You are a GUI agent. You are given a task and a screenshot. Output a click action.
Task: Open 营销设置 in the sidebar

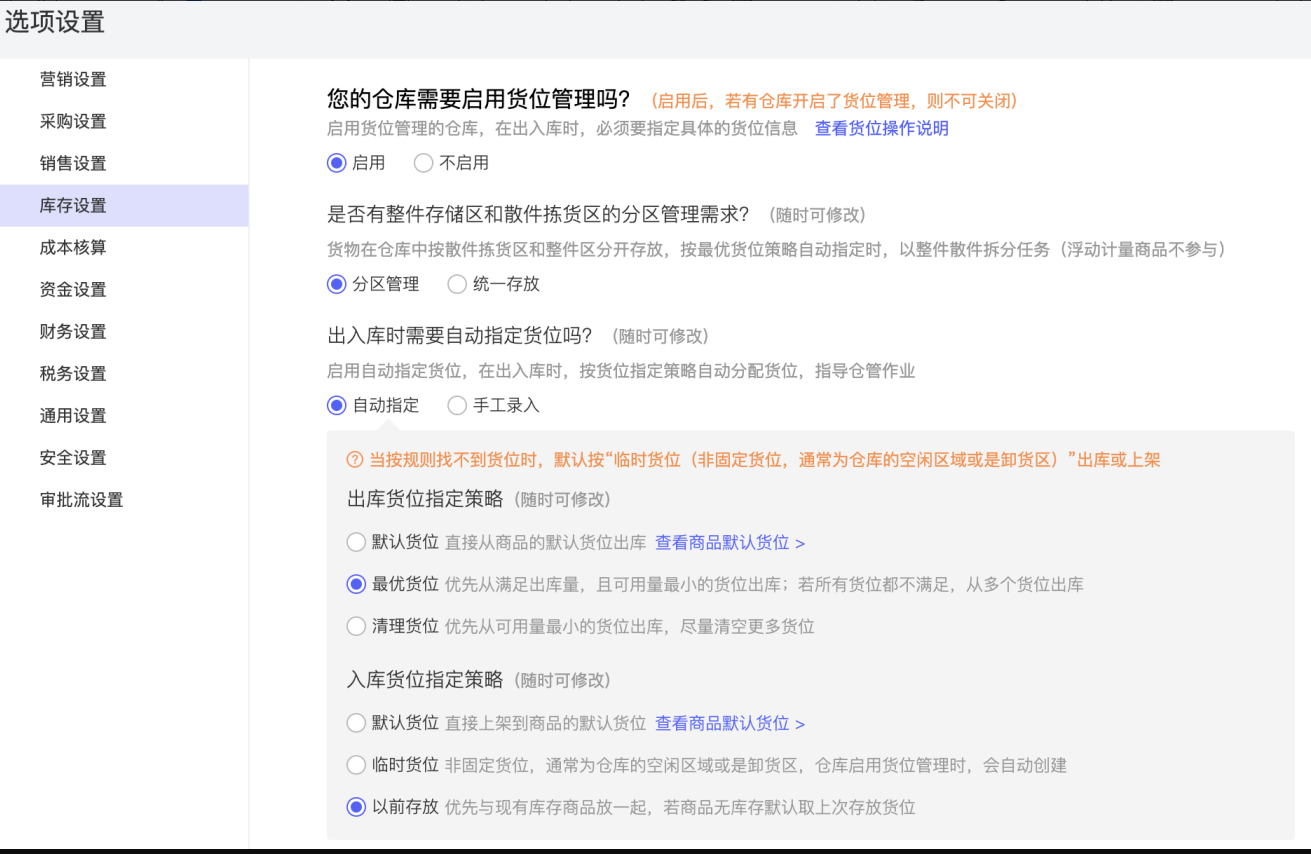pyautogui.click(x=73, y=79)
